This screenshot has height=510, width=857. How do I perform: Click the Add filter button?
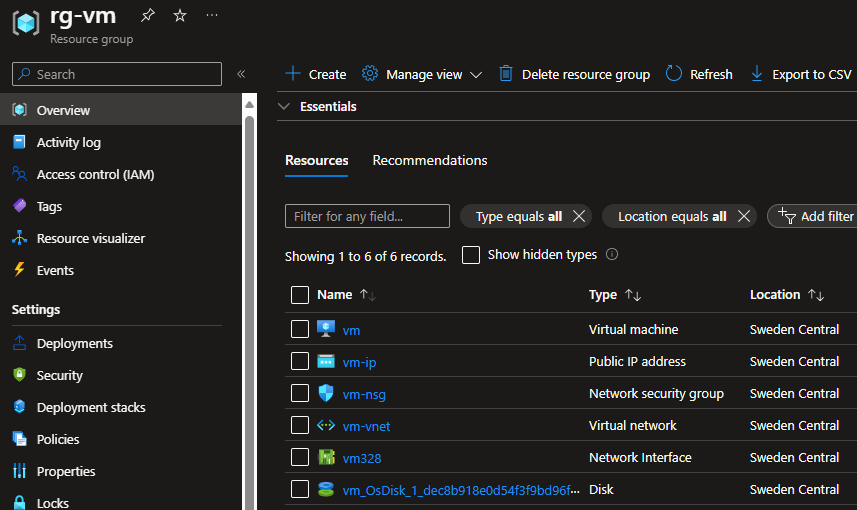click(814, 216)
